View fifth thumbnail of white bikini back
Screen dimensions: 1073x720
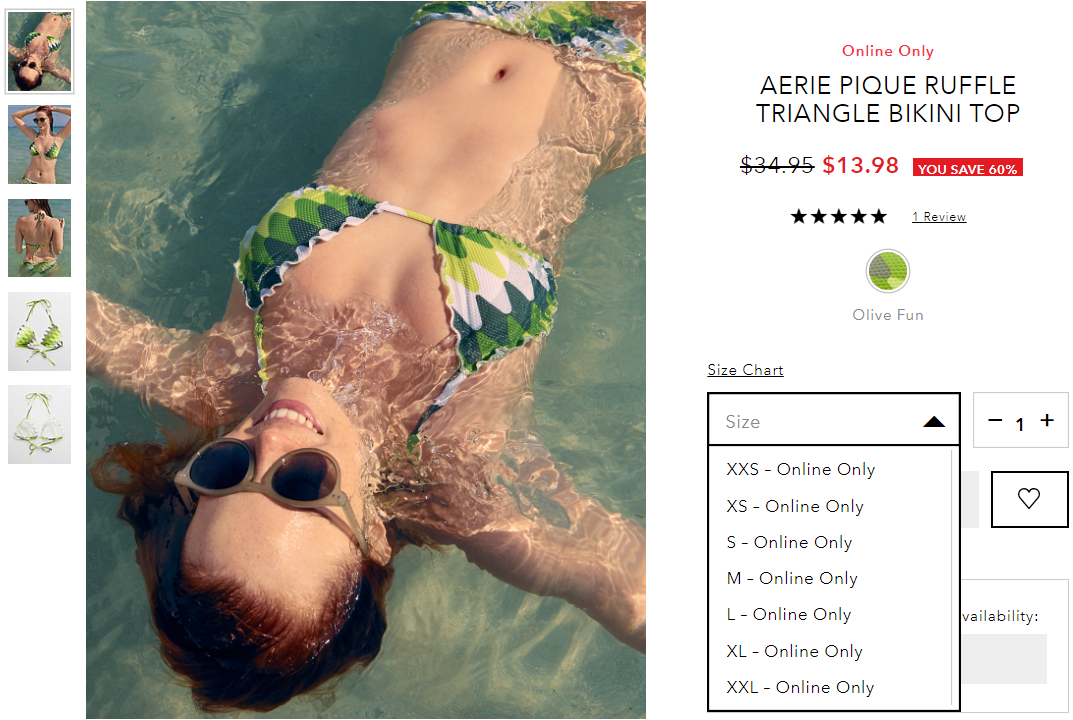[40, 424]
